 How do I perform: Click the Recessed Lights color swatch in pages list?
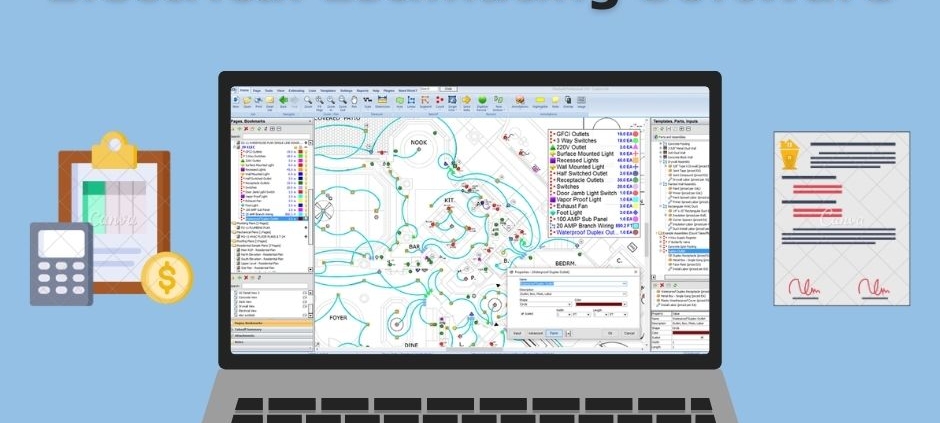coord(300,169)
